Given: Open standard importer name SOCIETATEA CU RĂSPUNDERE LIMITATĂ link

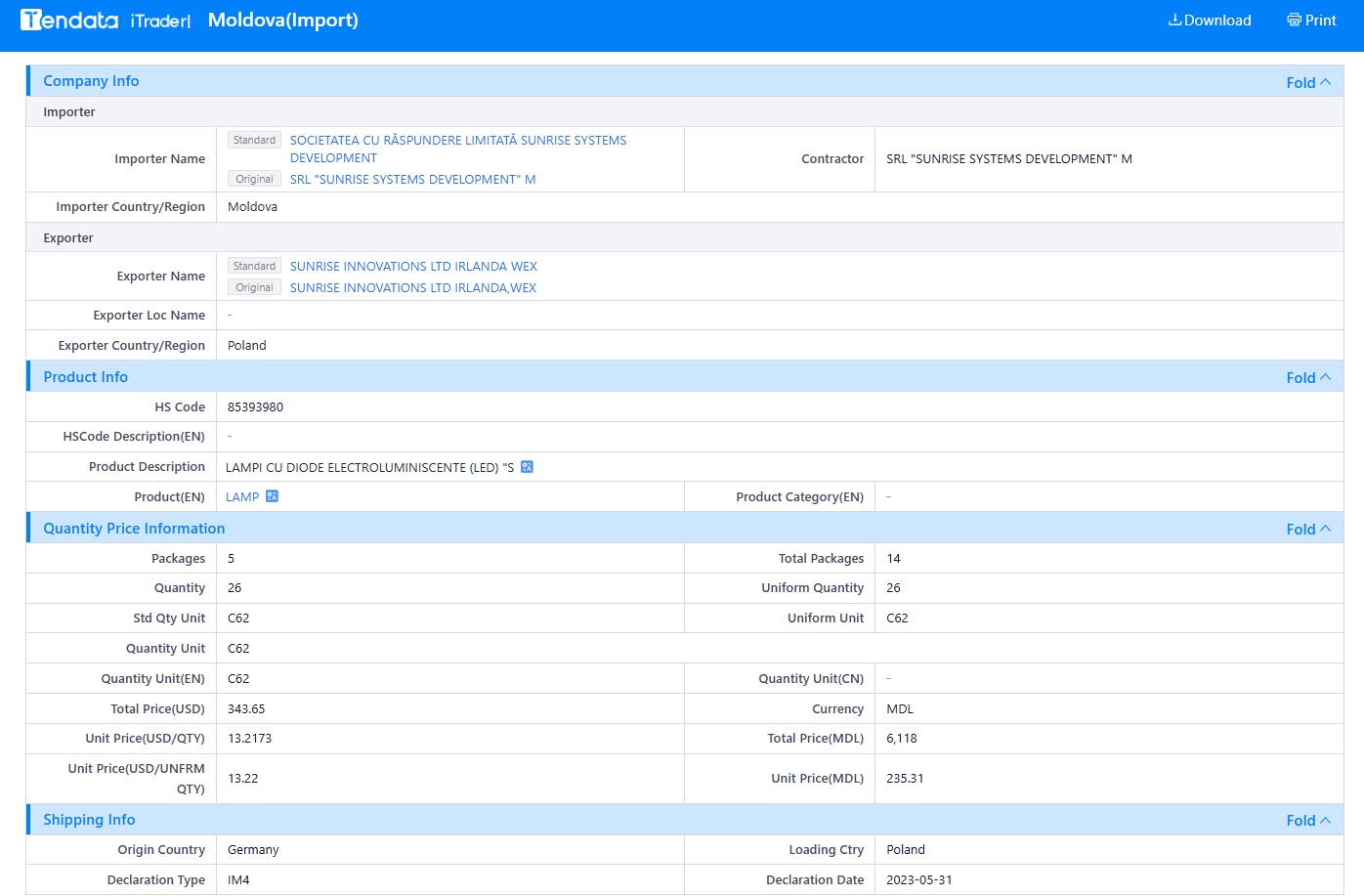Looking at the screenshot, I should 458,149.
